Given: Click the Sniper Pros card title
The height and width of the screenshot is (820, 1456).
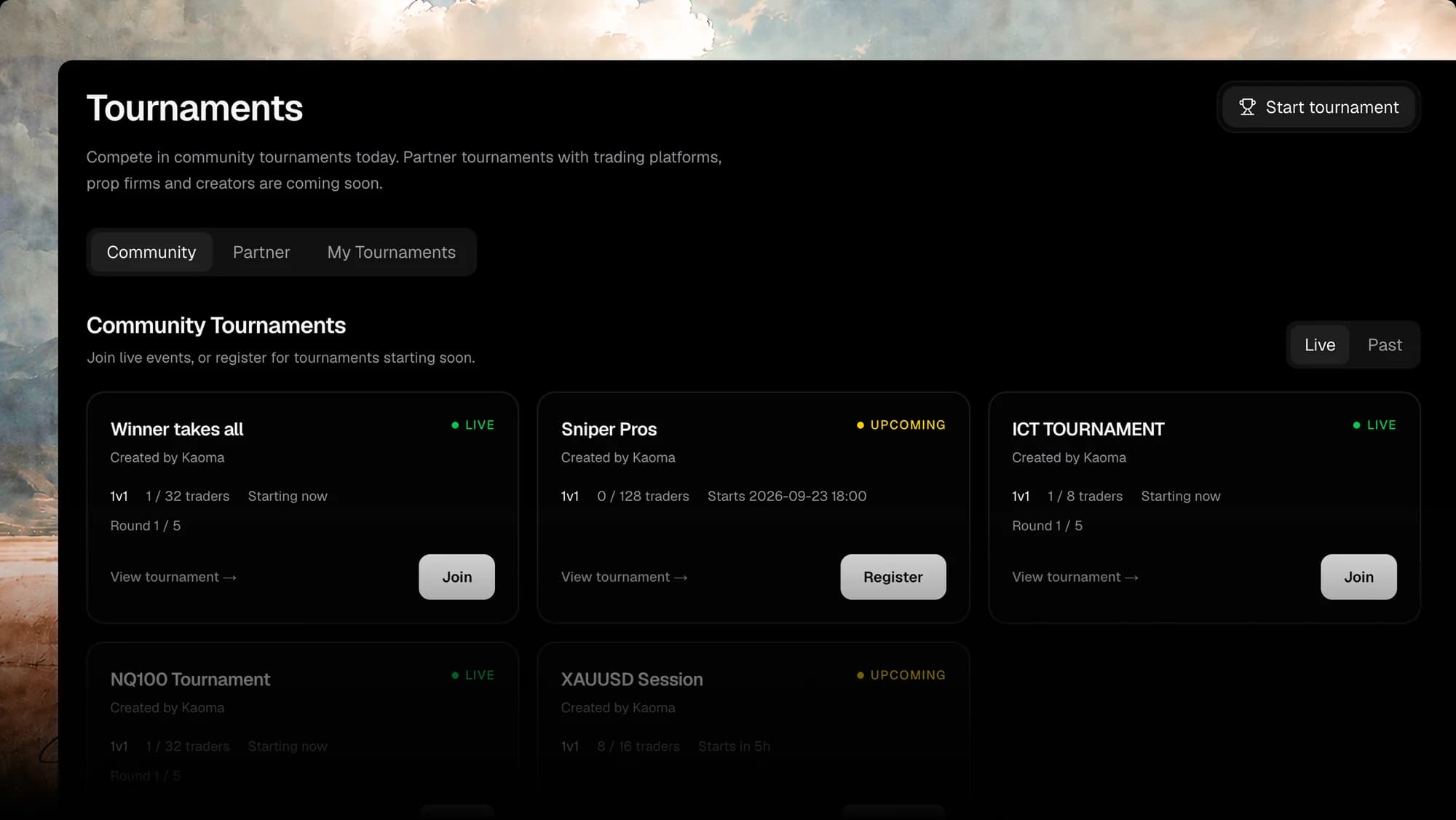Looking at the screenshot, I should click(609, 429).
